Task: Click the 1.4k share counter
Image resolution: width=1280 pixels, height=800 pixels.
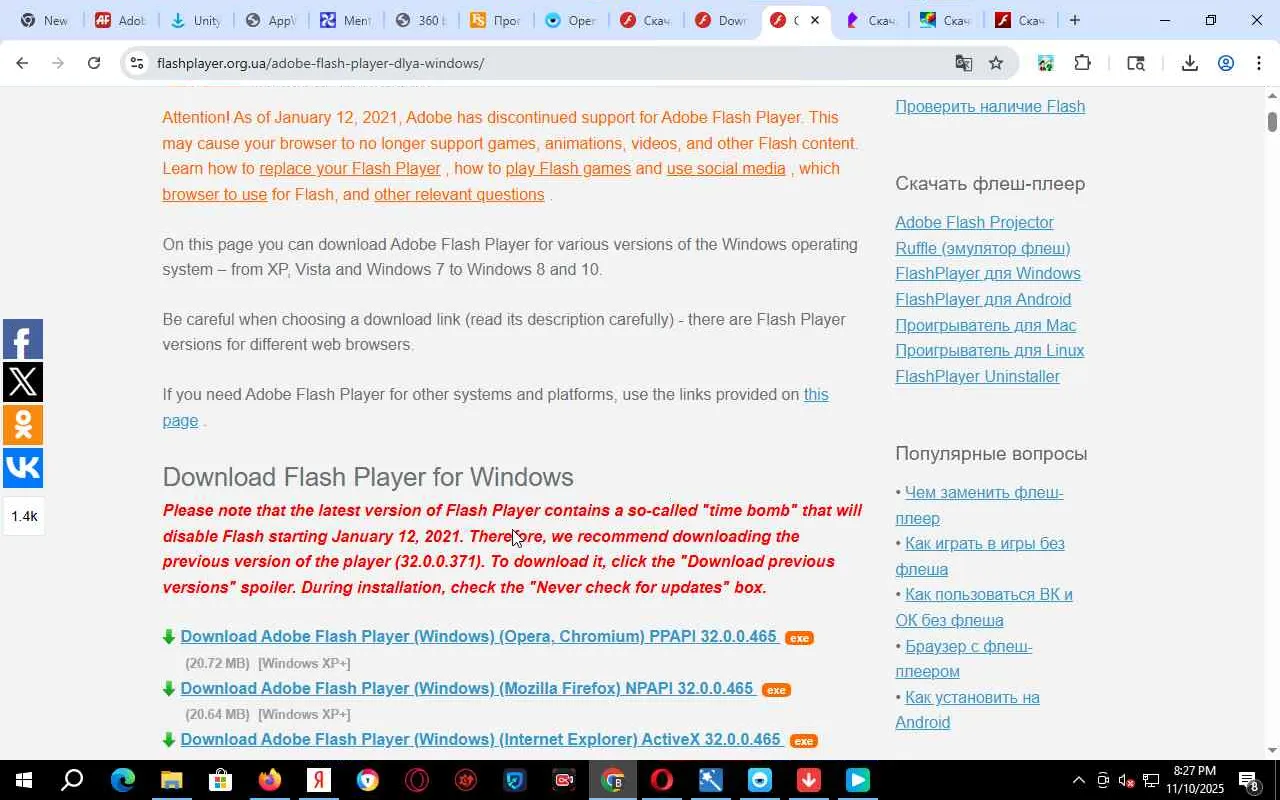Action: pyautogui.click(x=24, y=517)
